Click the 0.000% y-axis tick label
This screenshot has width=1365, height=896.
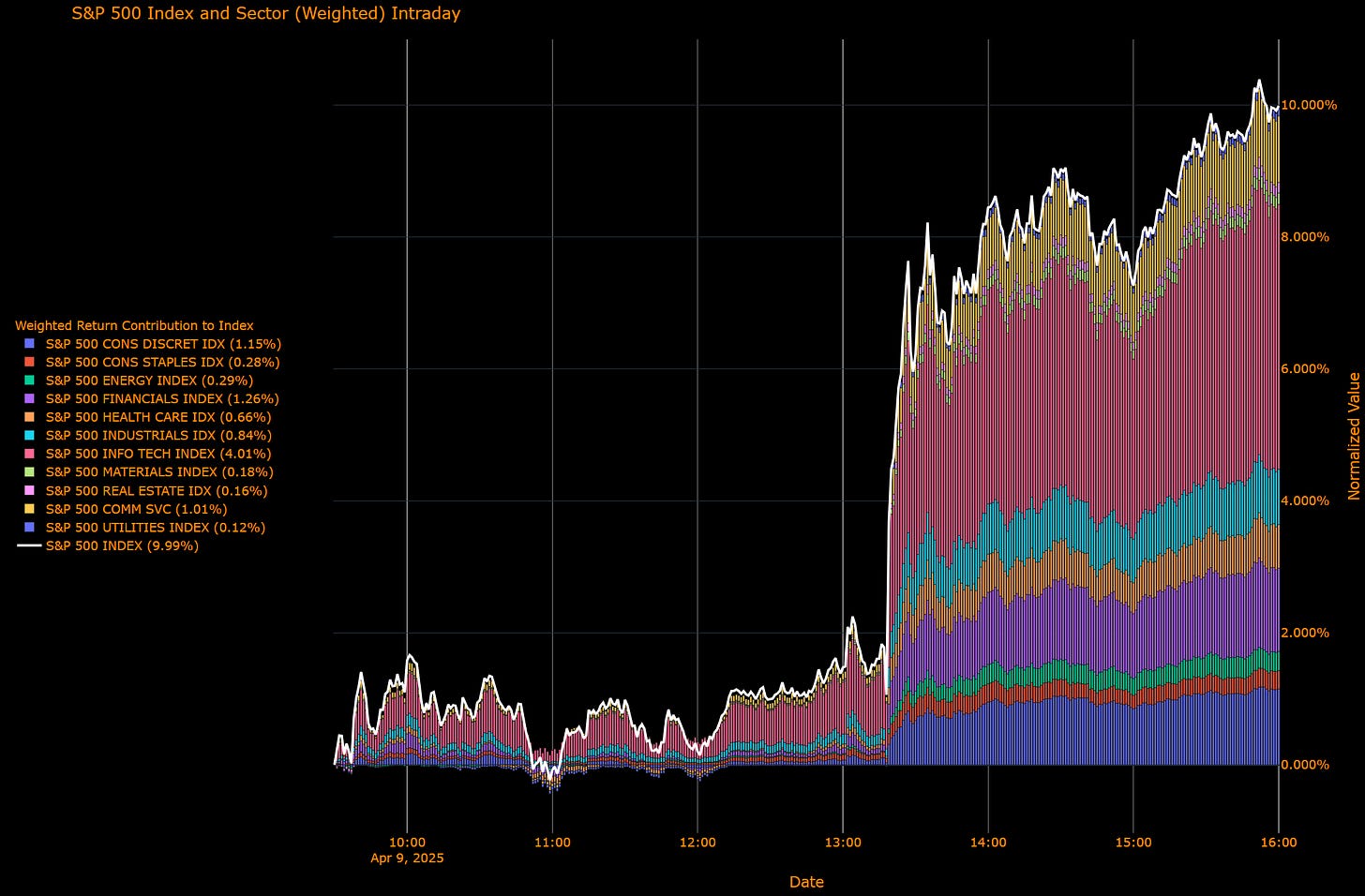coord(1305,765)
